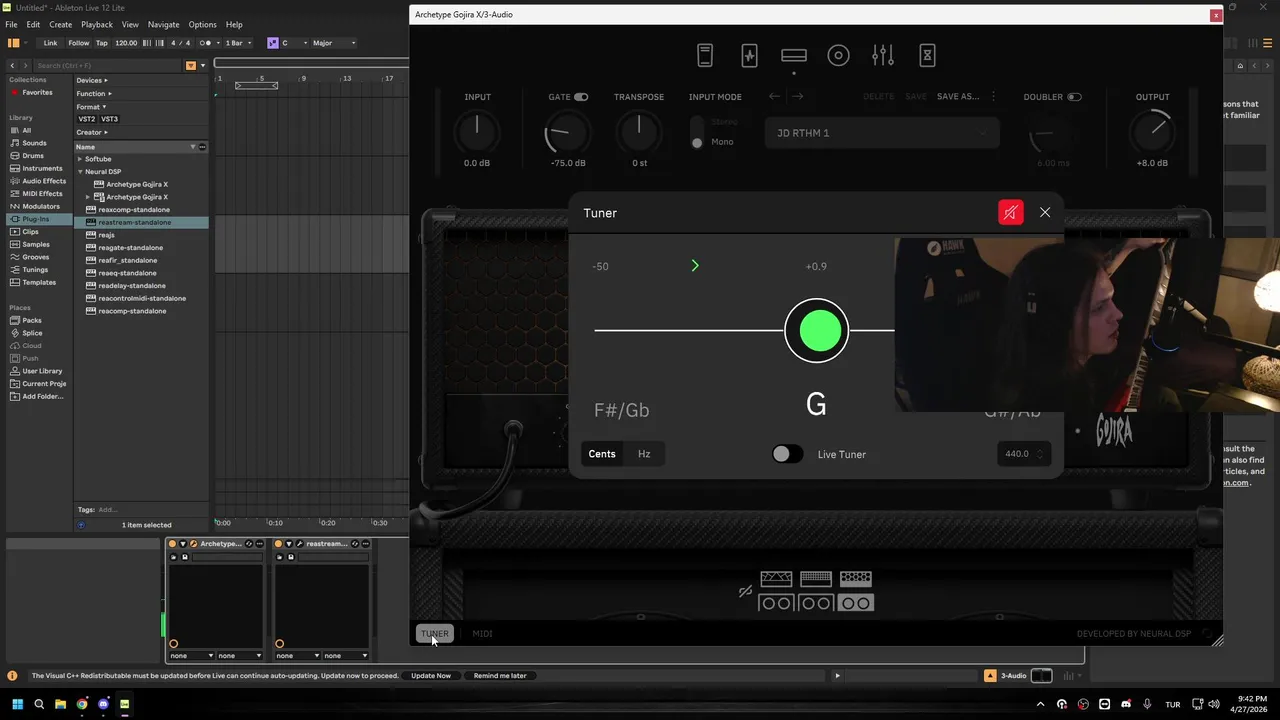Image resolution: width=1280 pixels, height=720 pixels.
Task: Open the Navigate menu
Action: click(163, 25)
